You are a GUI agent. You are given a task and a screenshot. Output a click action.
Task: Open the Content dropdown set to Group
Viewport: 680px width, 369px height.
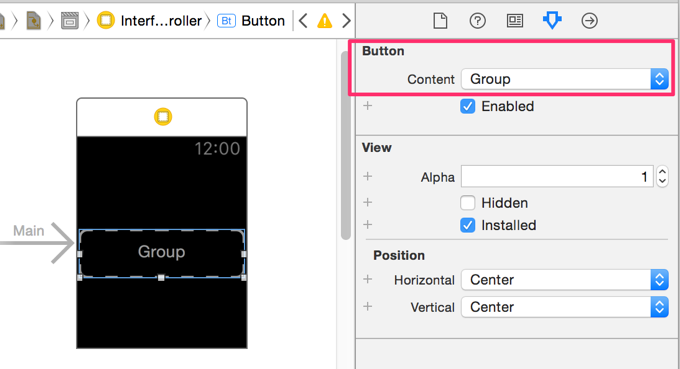point(565,79)
